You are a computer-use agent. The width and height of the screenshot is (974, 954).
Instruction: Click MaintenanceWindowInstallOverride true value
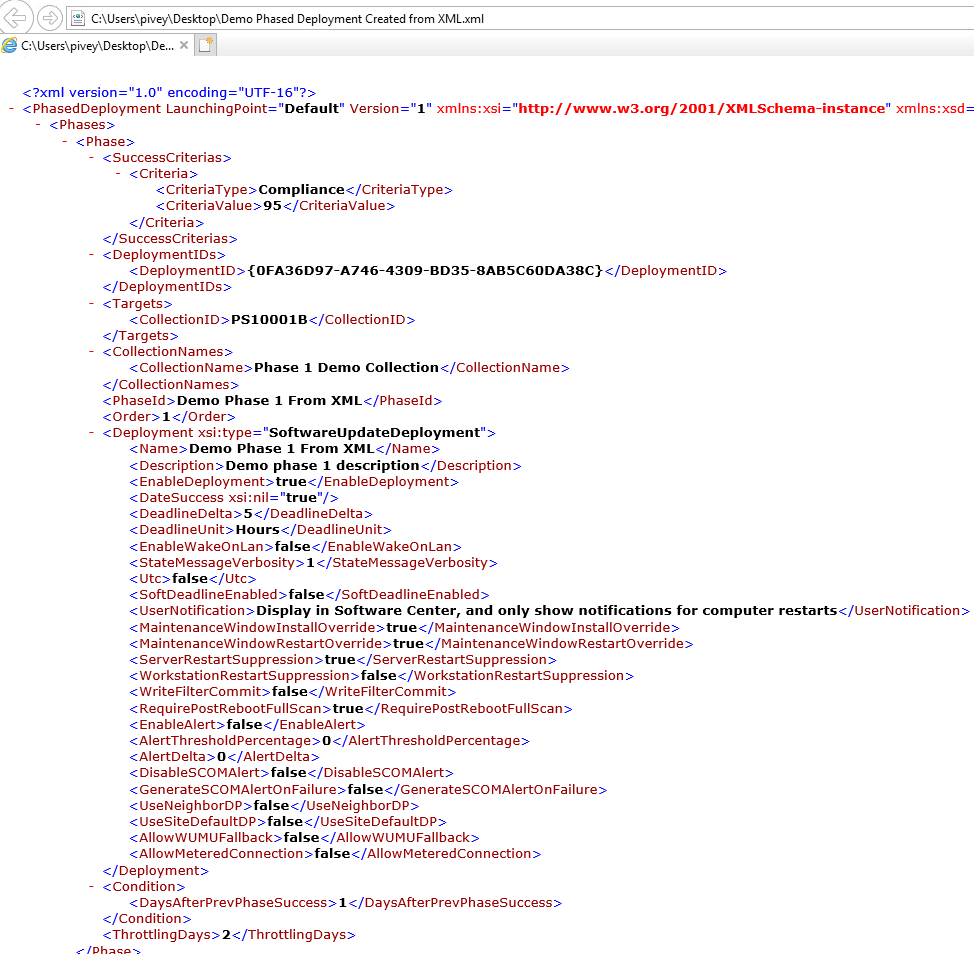(x=402, y=628)
